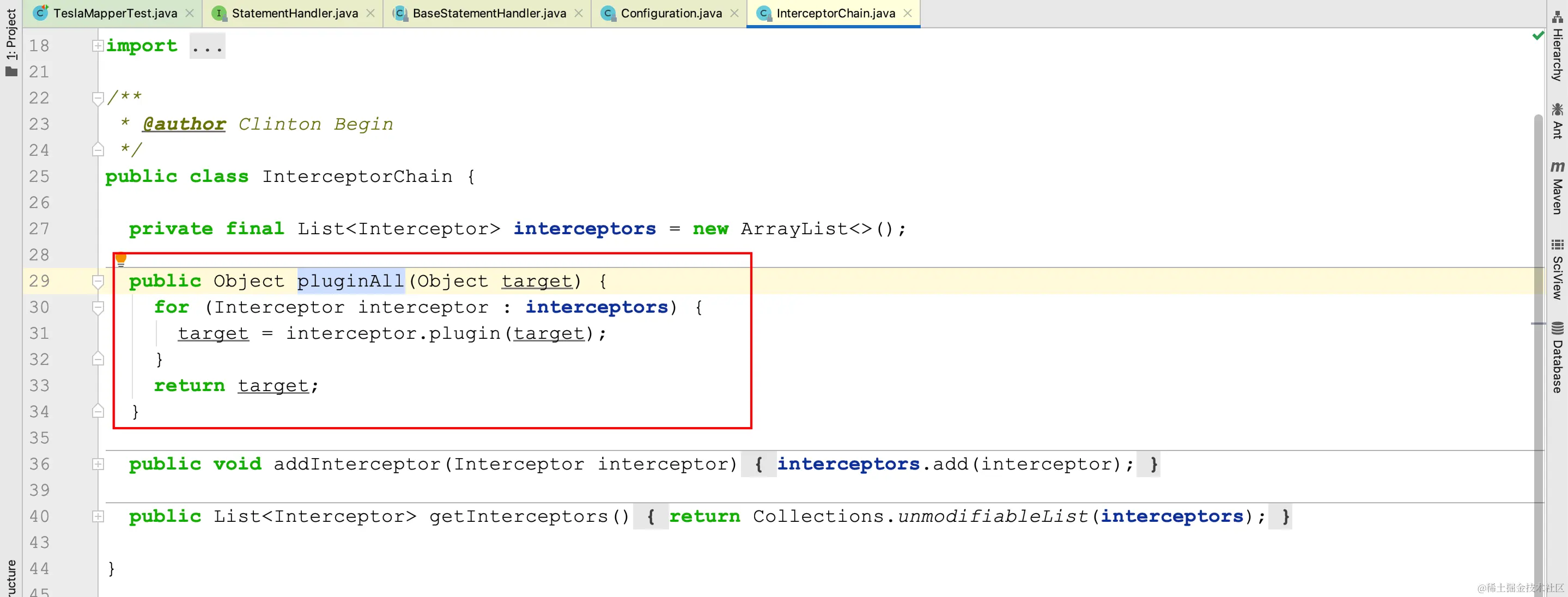Click the folded import ellipsis placeholder
The image size is (1568, 597).
click(x=207, y=46)
